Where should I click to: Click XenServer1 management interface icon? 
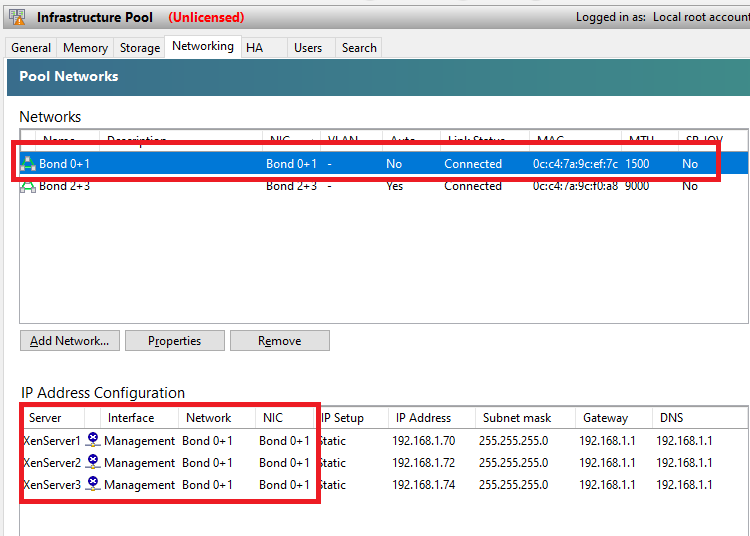pos(93,440)
